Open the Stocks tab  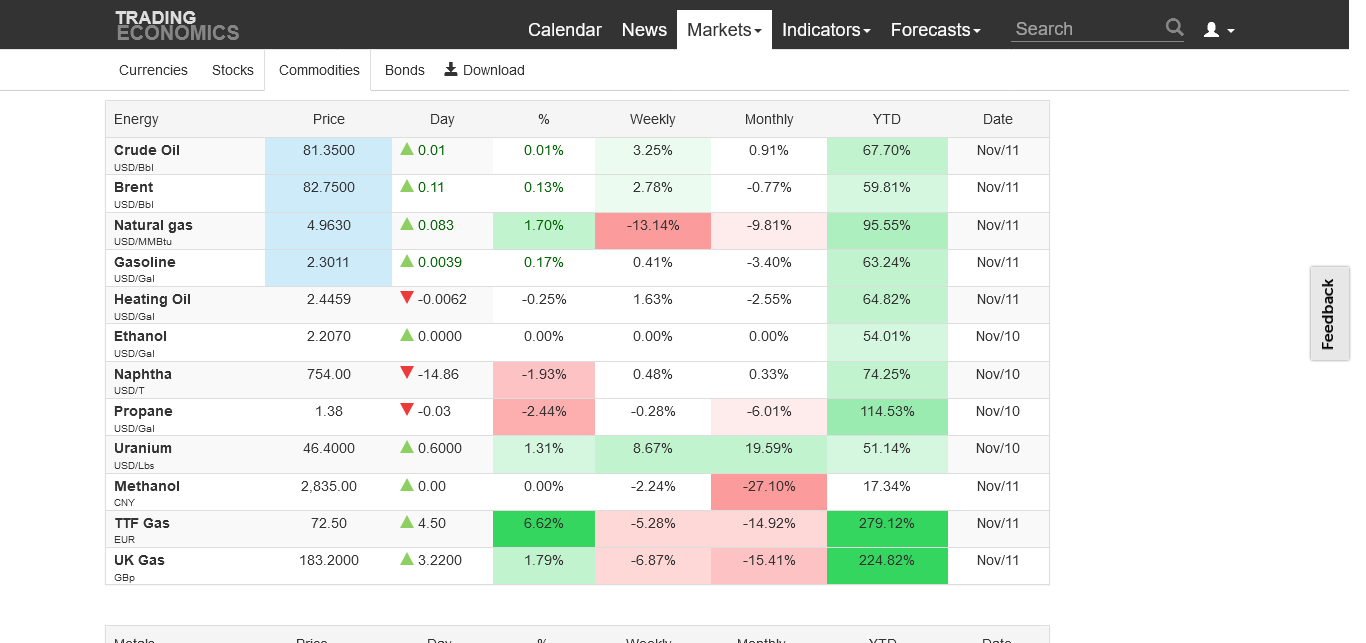click(233, 70)
